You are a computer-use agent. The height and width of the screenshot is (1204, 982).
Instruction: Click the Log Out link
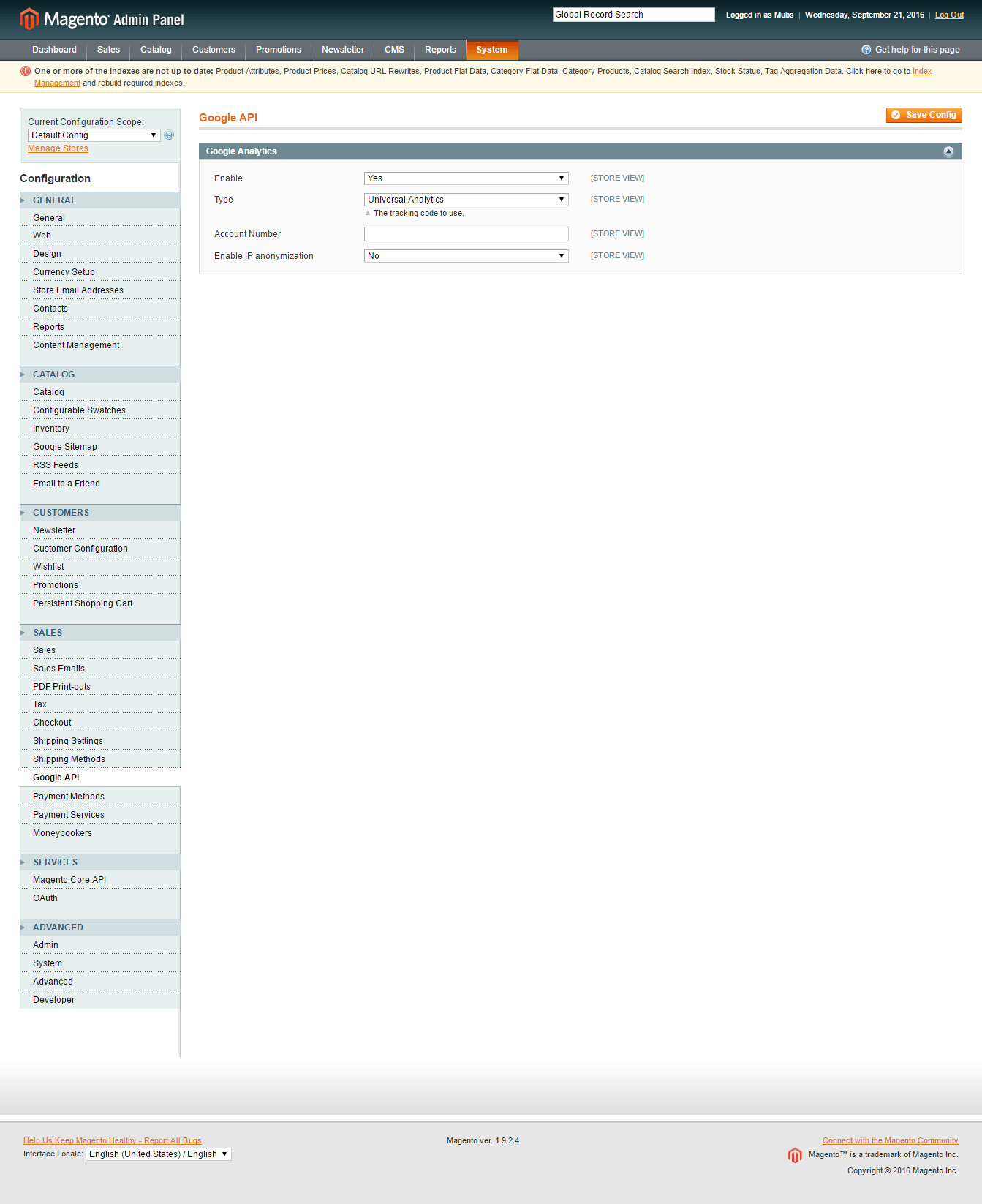tap(949, 15)
